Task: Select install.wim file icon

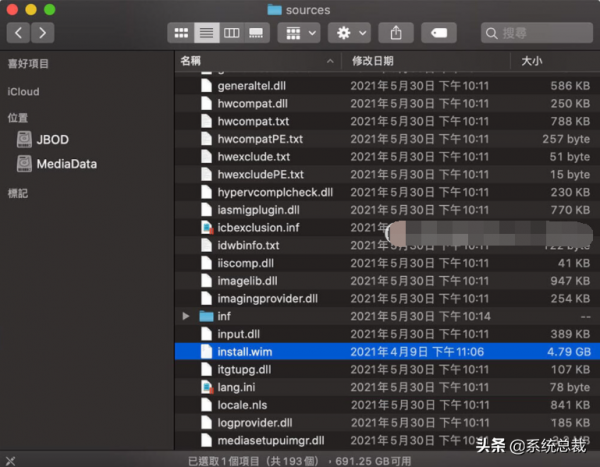Action: coord(206,352)
